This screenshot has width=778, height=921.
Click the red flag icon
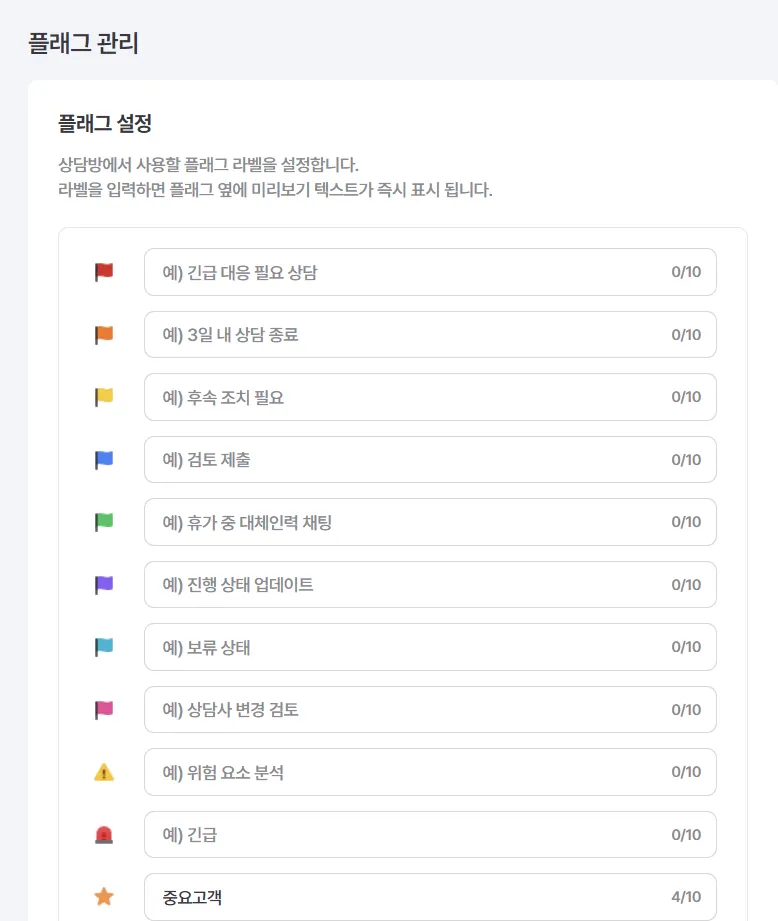[x=104, y=272]
